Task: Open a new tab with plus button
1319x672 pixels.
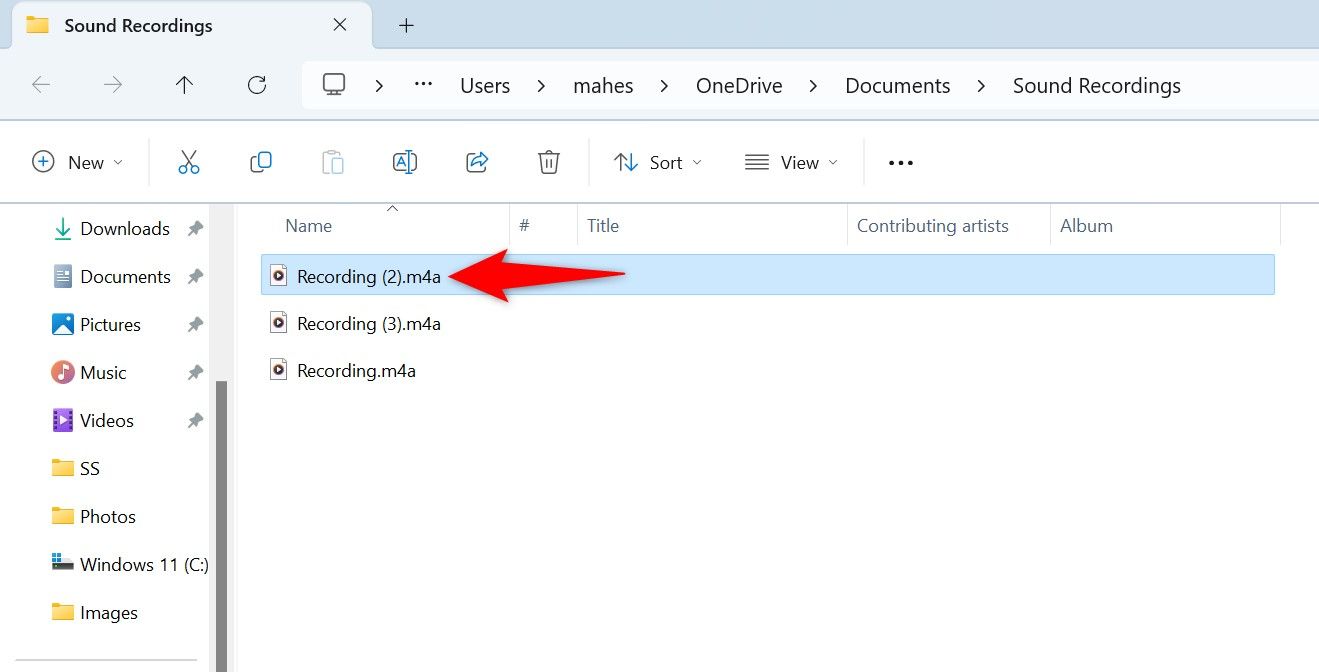Action: point(406,26)
